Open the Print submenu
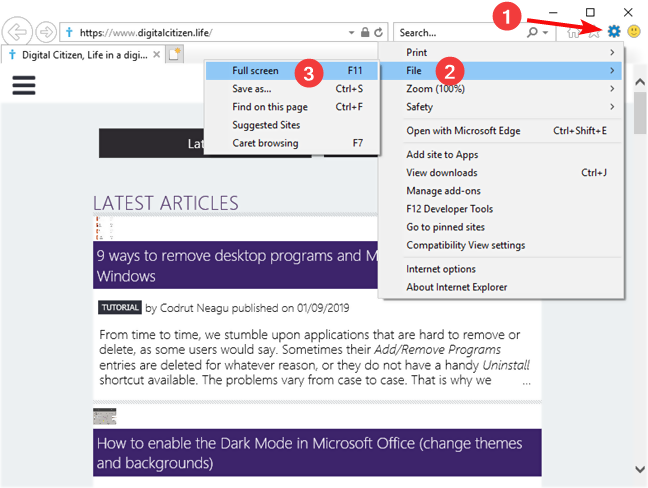 (500, 52)
